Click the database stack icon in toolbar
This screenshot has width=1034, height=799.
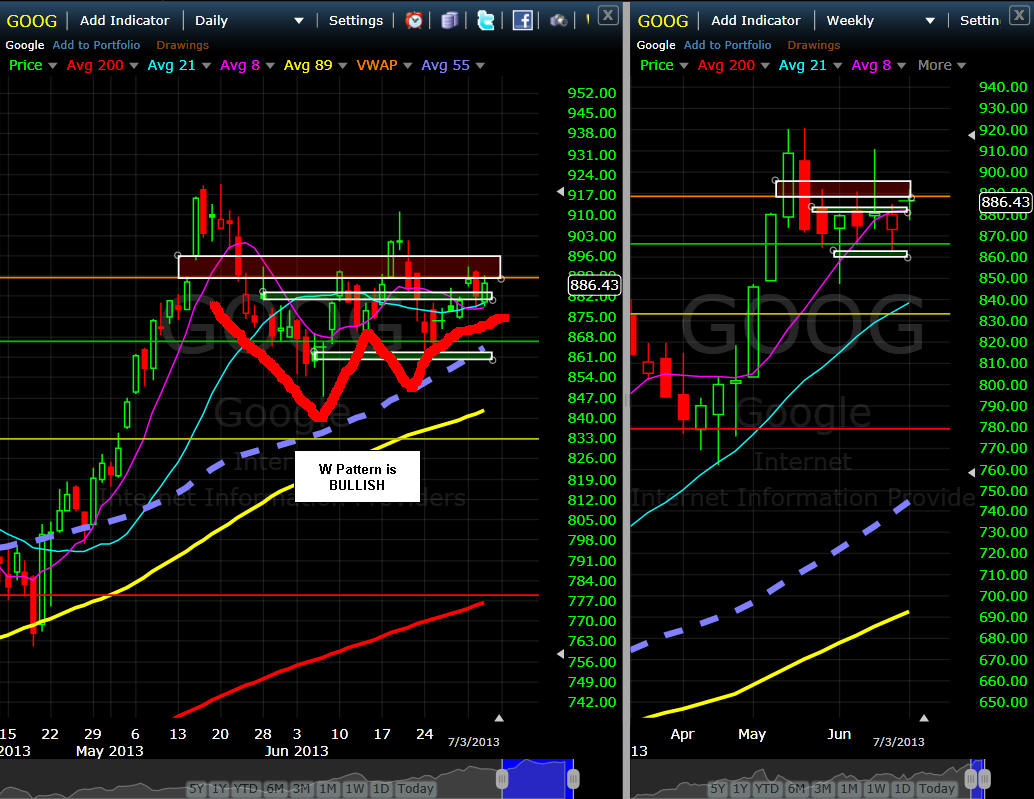coord(450,20)
